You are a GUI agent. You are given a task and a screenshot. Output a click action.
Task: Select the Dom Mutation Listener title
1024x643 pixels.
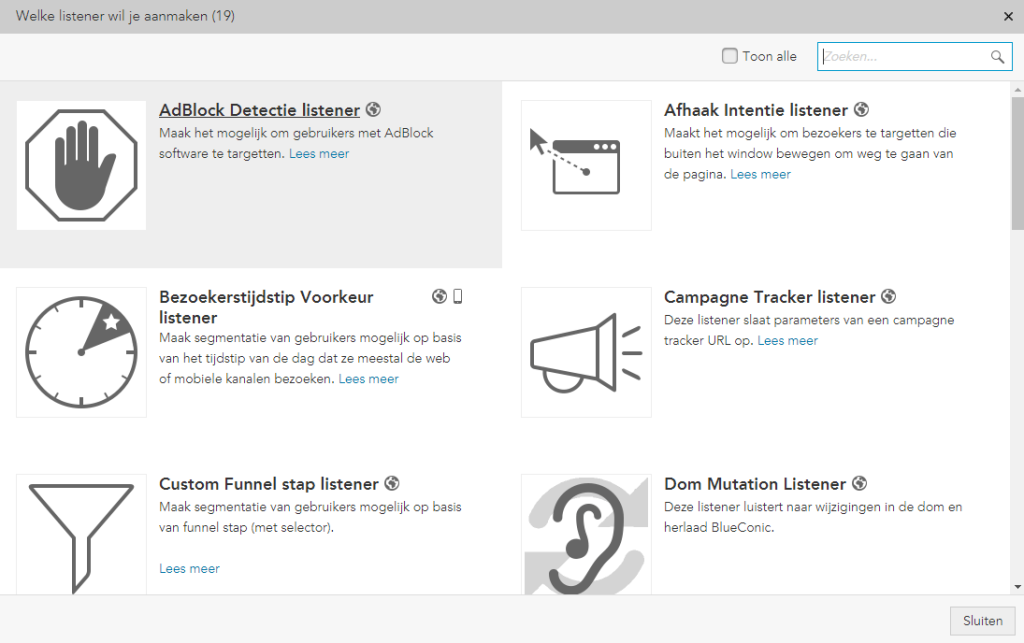(755, 484)
